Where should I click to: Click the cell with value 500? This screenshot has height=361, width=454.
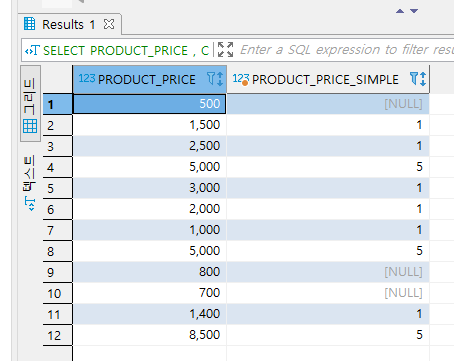click(x=149, y=104)
